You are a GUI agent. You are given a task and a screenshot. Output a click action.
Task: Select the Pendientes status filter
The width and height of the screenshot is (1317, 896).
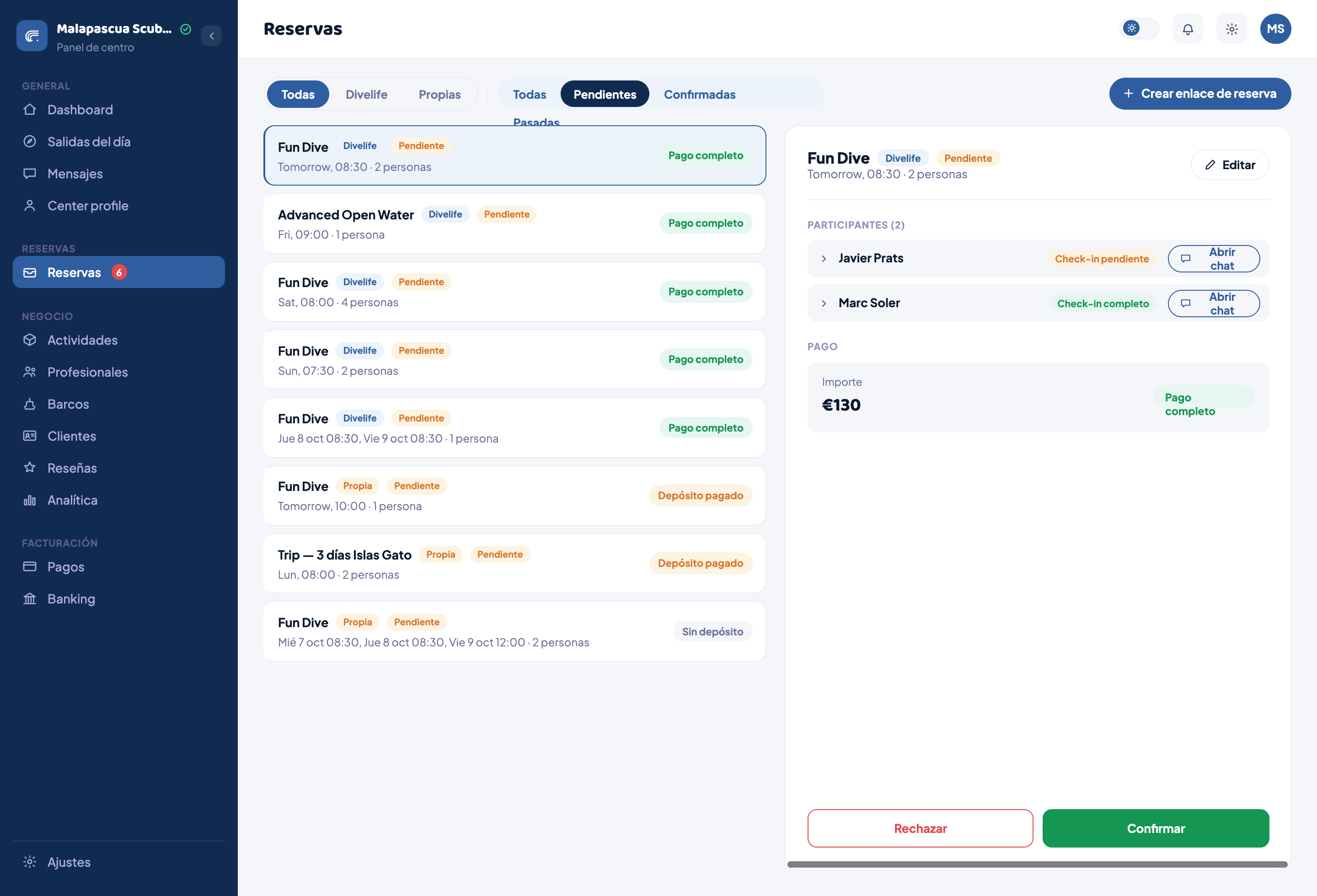click(605, 94)
